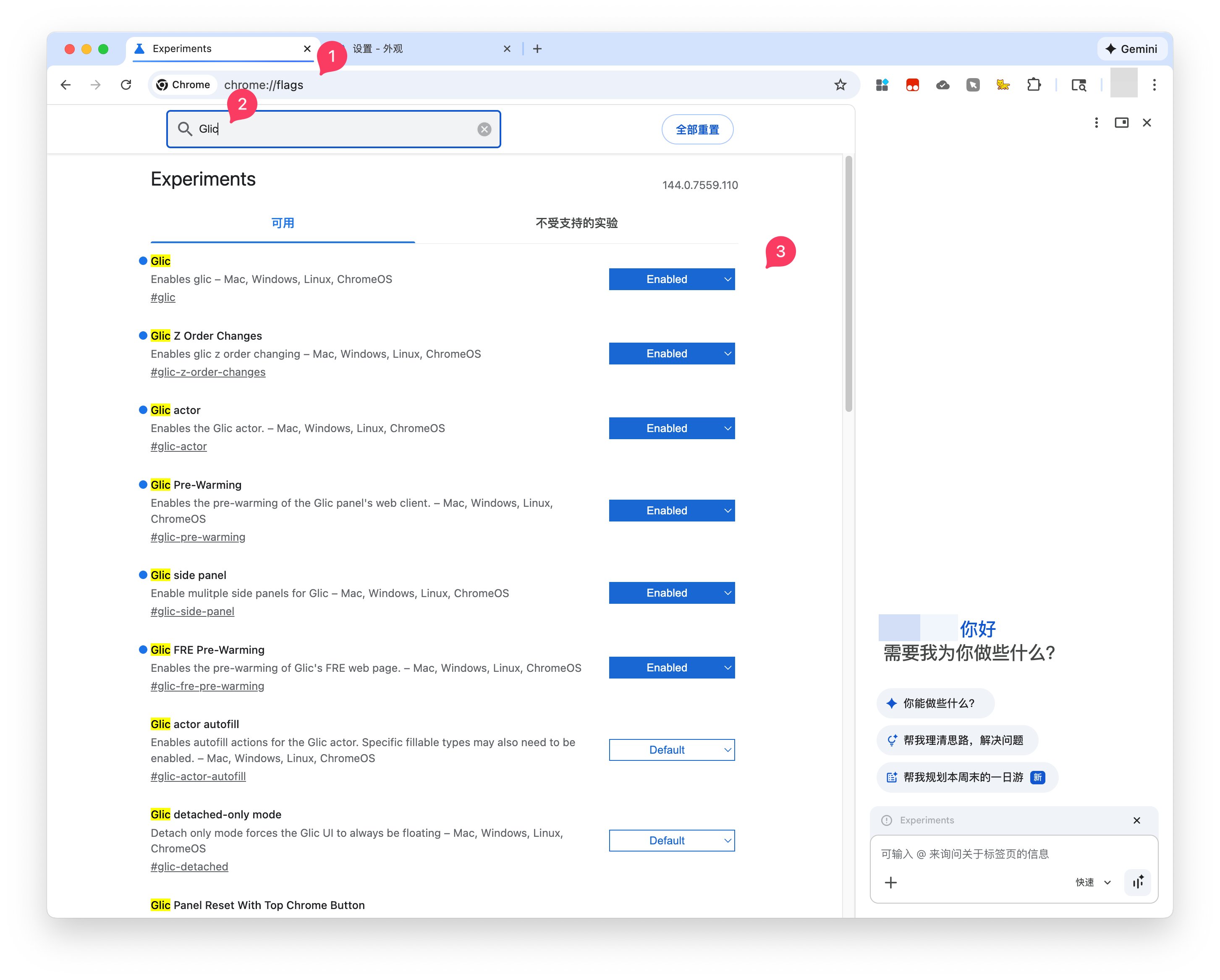This screenshot has height=980, width=1220.
Task: Click the Glic Panel Reset With Top Chrome Button title
Action: 257,905
